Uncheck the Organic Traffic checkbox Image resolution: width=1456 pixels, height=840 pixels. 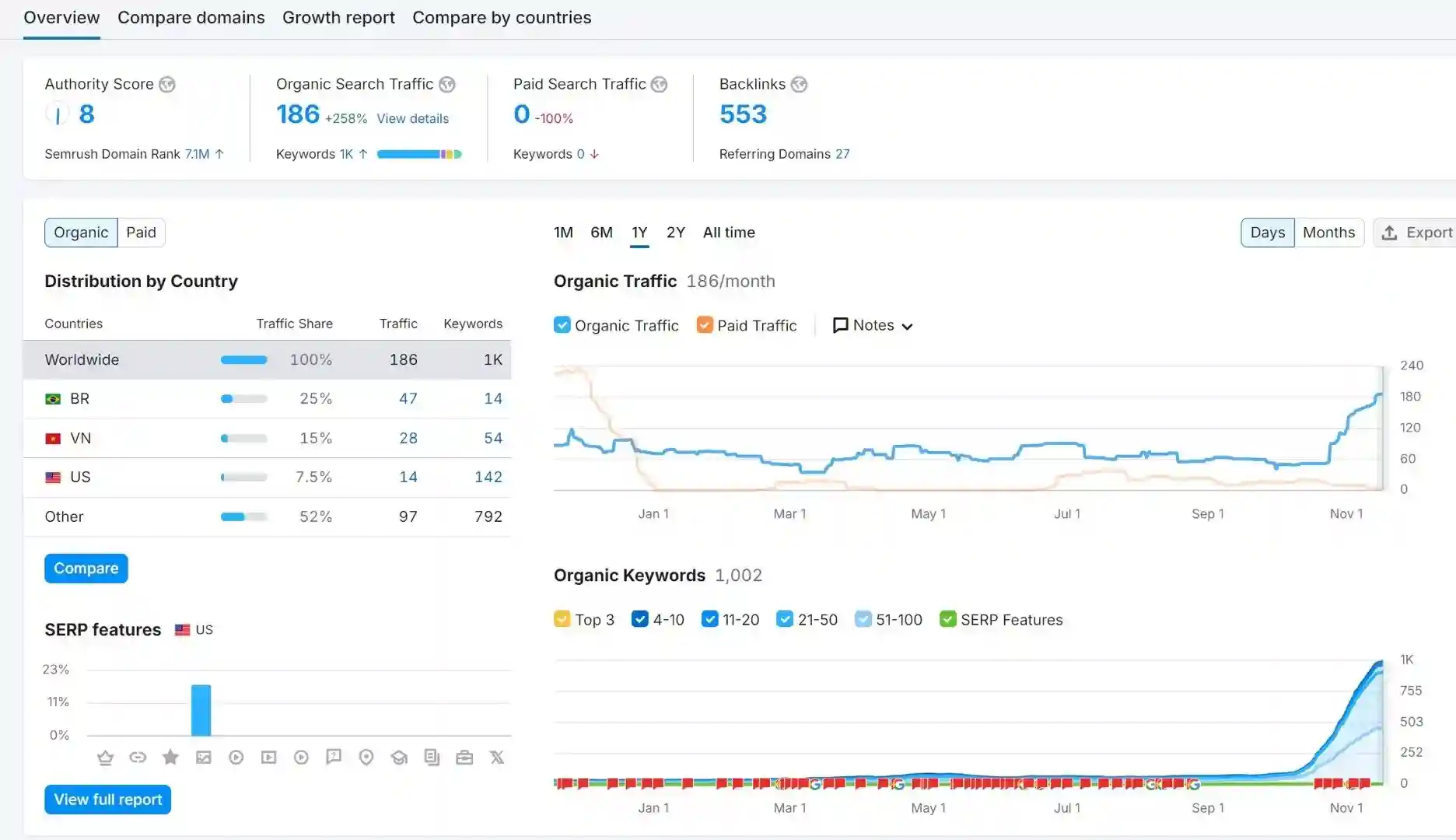[562, 325]
